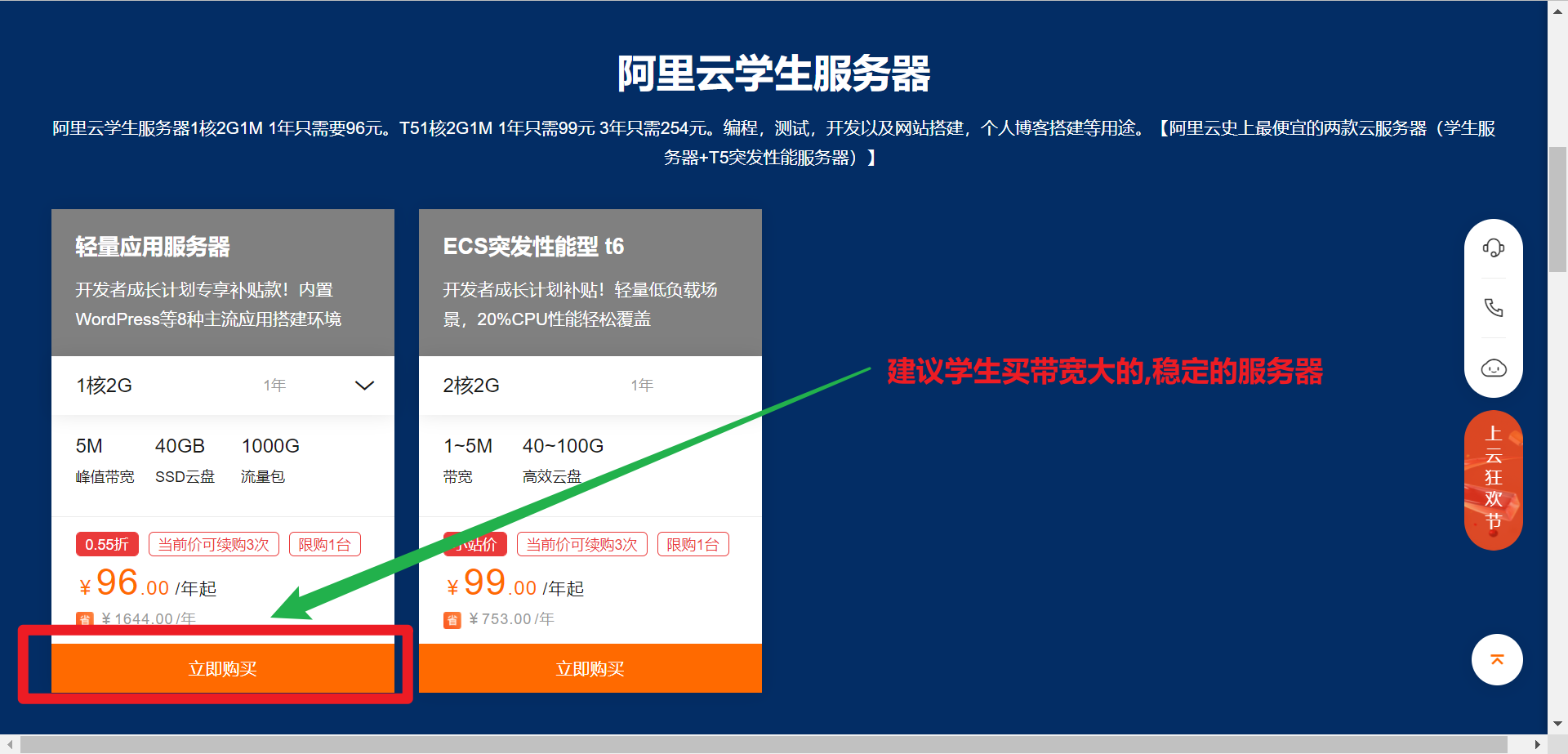The width and height of the screenshot is (1568, 754).
Task: Click the ¥96.00 /年起 price
Action: [x=148, y=584]
